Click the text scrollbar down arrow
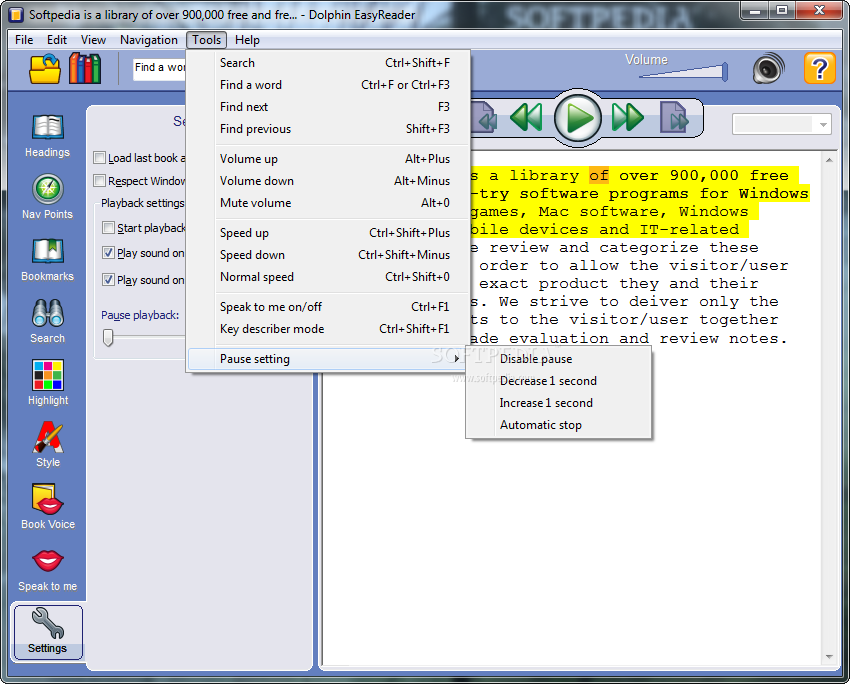850x684 pixels. coord(829,657)
